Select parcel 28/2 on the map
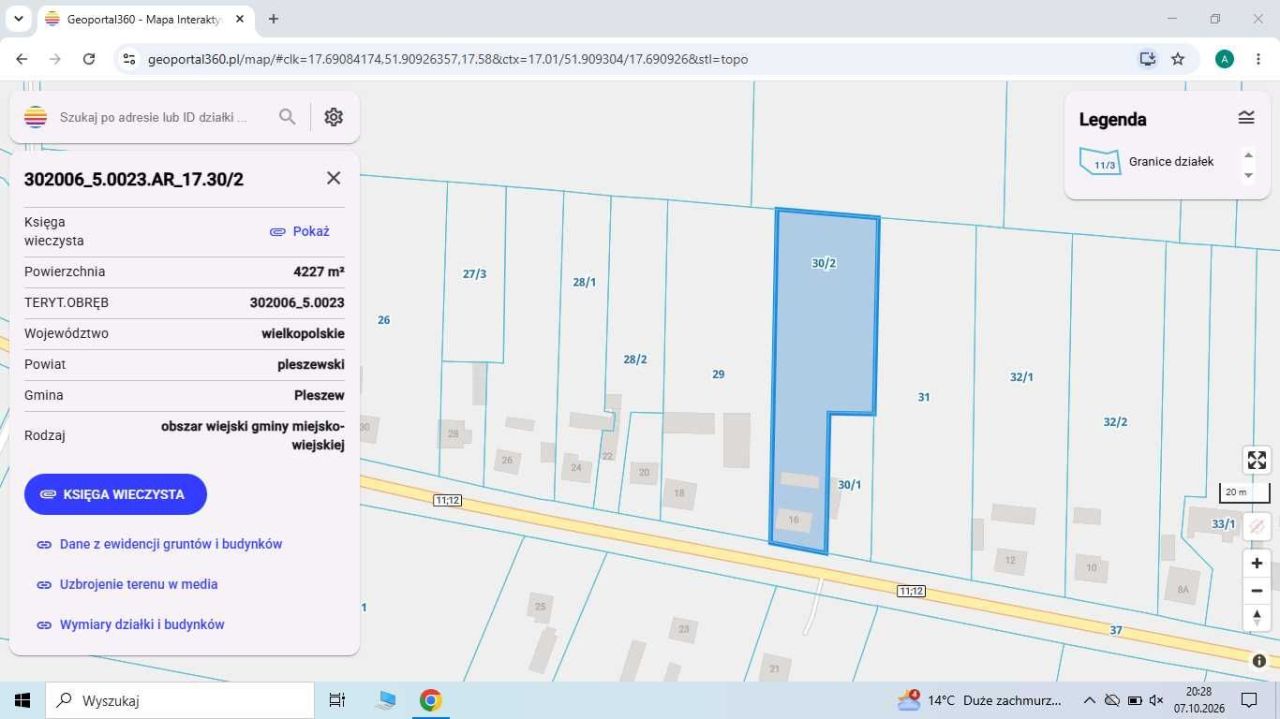 pyautogui.click(x=635, y=359)
